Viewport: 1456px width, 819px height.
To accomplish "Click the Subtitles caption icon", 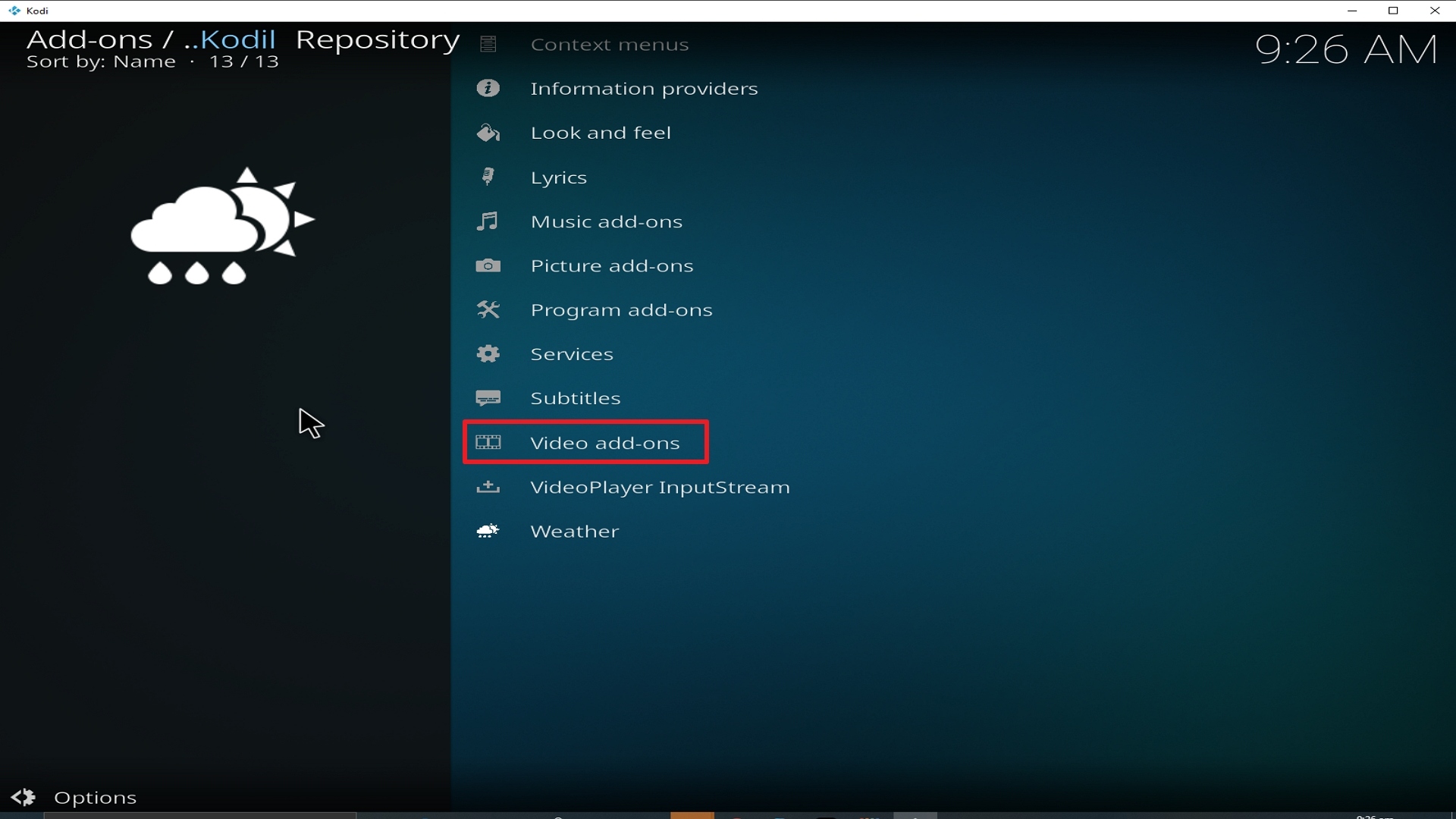I will point(488,398).
